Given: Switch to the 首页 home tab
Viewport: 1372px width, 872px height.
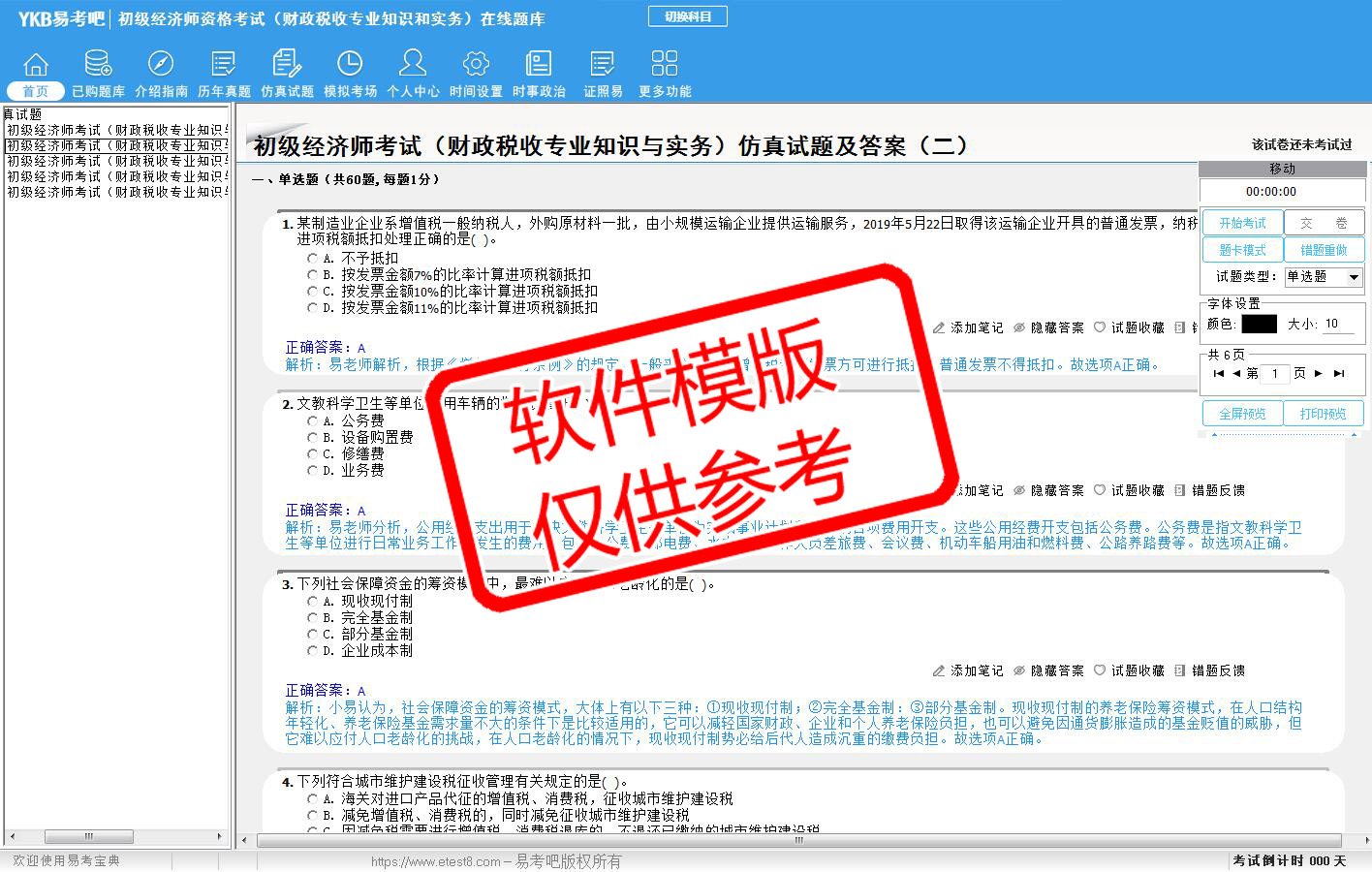Looking at the screenshot, I should click(x=36, y=91).
